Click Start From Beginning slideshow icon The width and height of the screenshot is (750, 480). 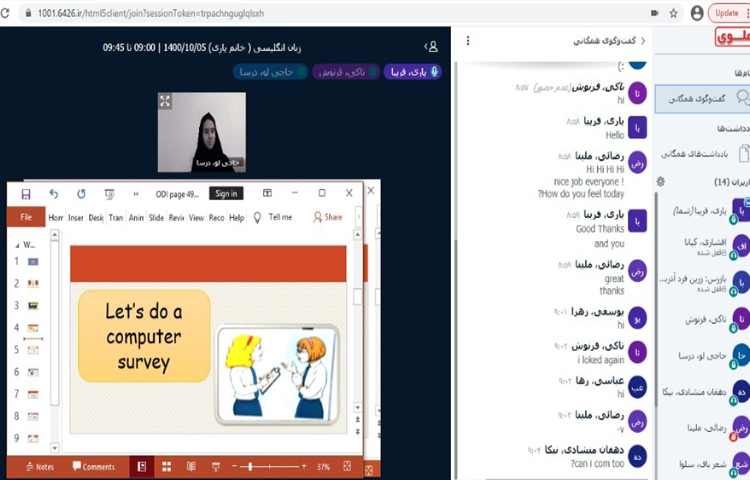click(109, 194)
